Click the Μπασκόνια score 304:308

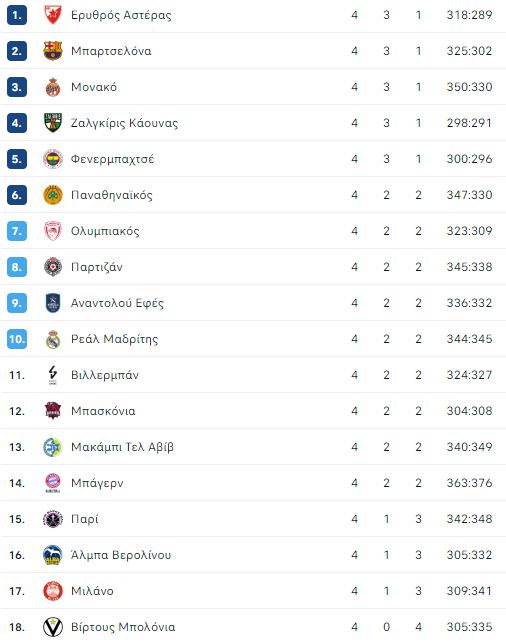[470, 411]
